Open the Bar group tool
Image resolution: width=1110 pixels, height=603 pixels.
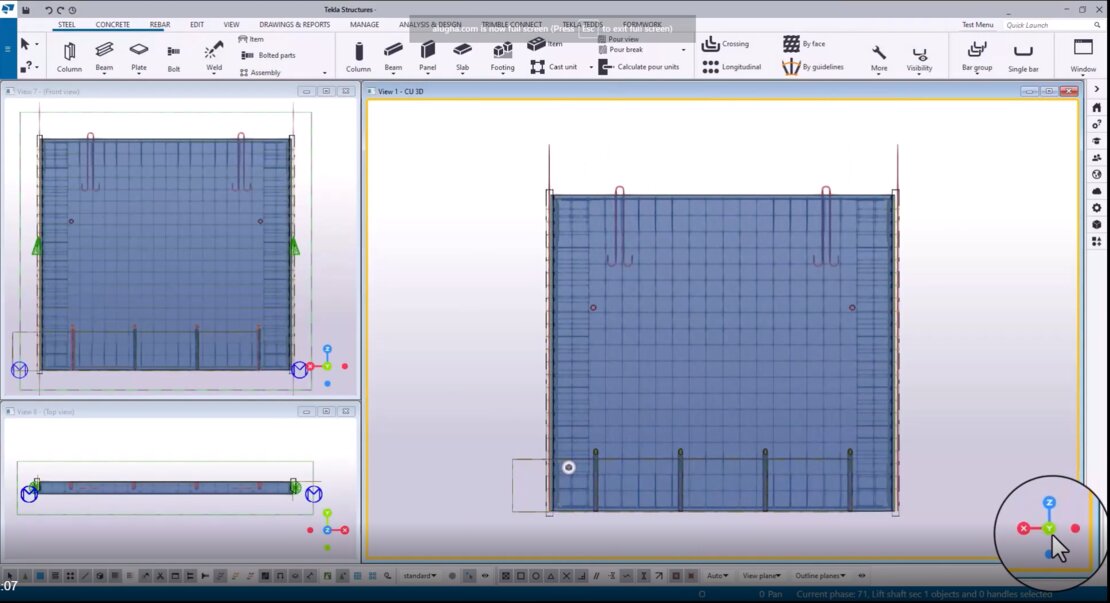pyautogui.click(x=977, y=57)
